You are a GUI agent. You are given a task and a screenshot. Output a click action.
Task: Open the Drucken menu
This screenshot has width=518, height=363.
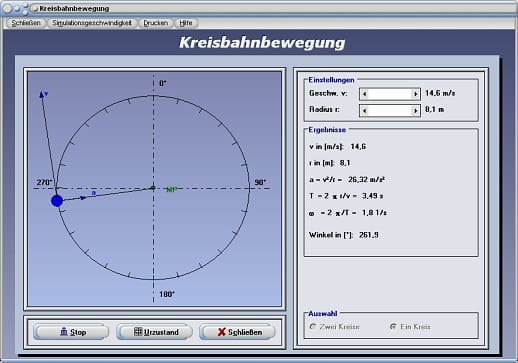pyautogui.click(x=156, y=23)
